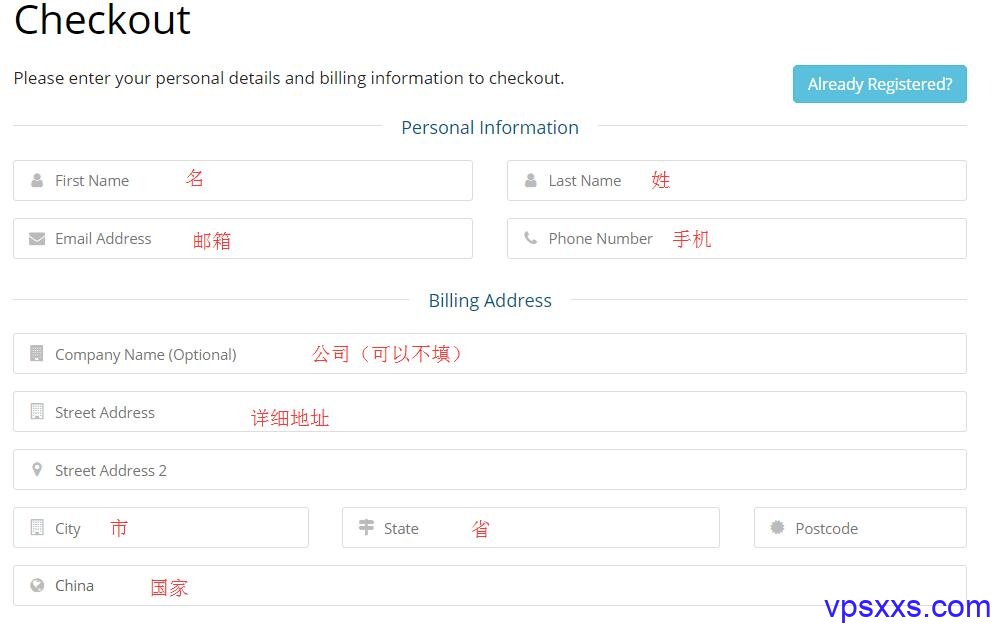1000x629 pixels.
Task: Click the building icon in Company Name
Action: click(x=37, y=353)
